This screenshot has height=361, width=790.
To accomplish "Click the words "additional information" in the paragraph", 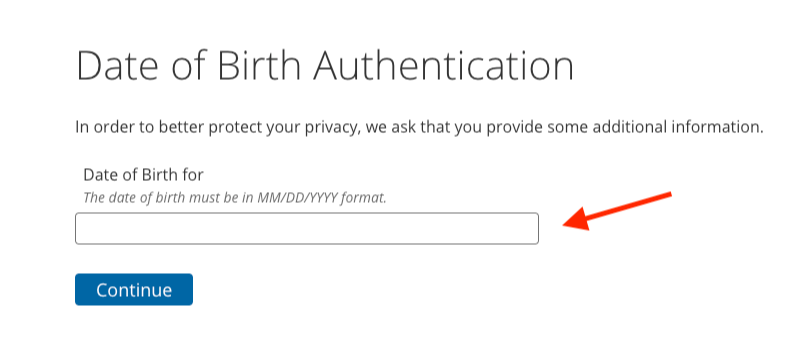I will point(678,127).
